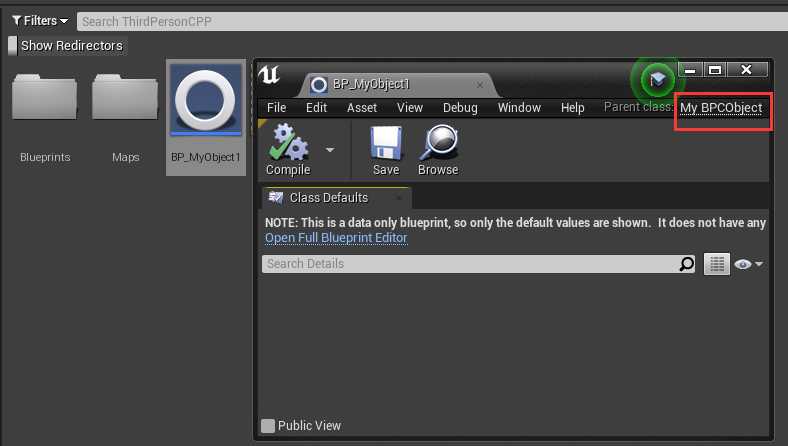This screenshot has width=788, height=446.
Task: Click the Search ThirdPersonCPP field
Action: (432, 22)
